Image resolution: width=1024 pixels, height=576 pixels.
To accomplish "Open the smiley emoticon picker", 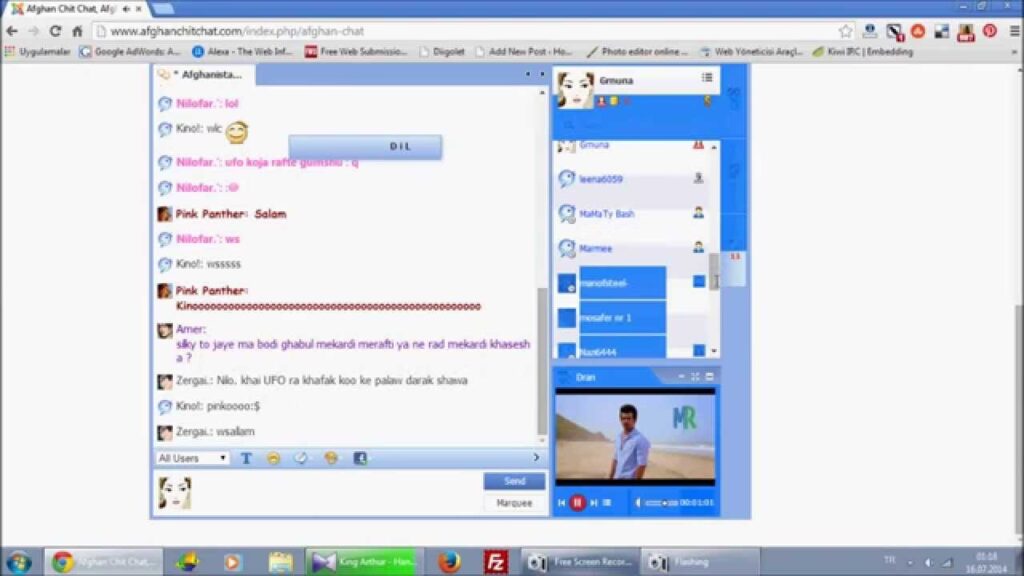I will click(273, 458).
